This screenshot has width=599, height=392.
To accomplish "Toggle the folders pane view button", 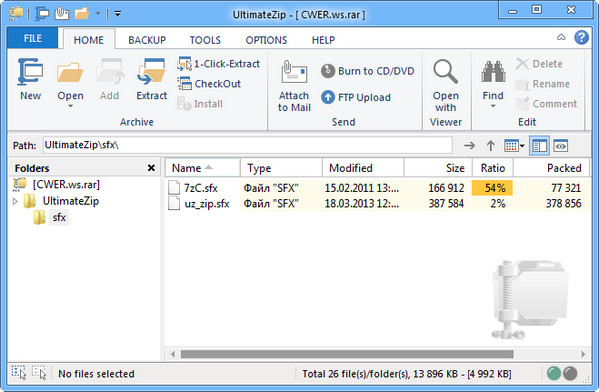I will click(539, 146).
